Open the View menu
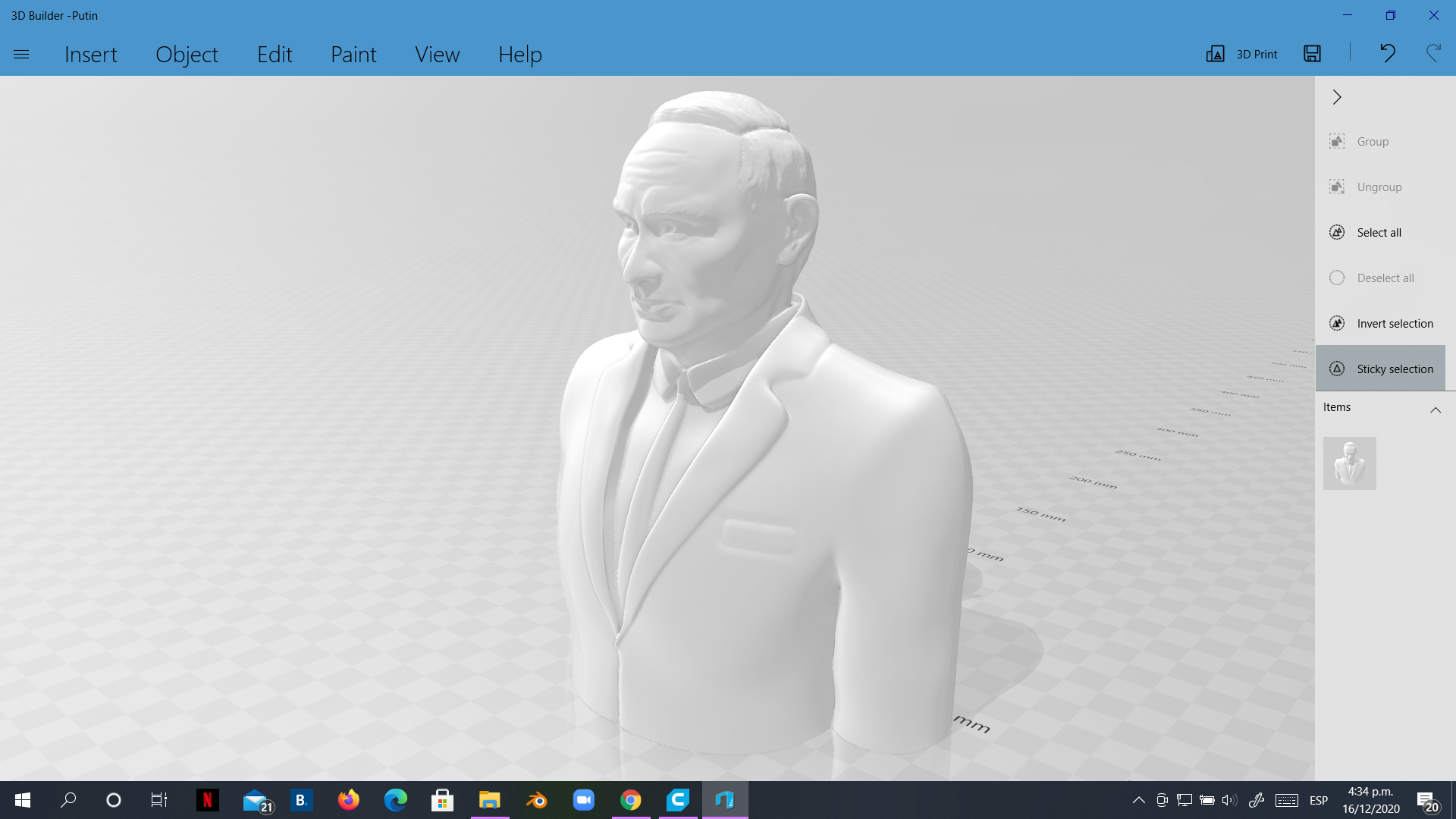The height and width of the screenshot is (819, 1456). tap(438, 54)
